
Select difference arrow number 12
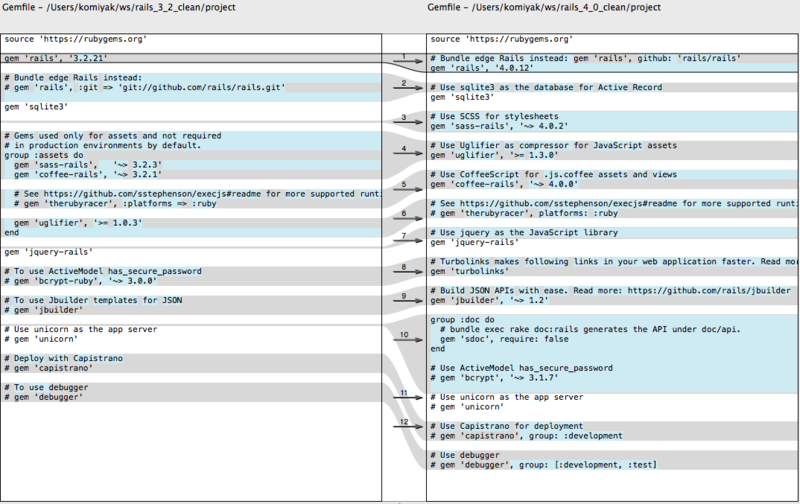click(x=407, y=426)
